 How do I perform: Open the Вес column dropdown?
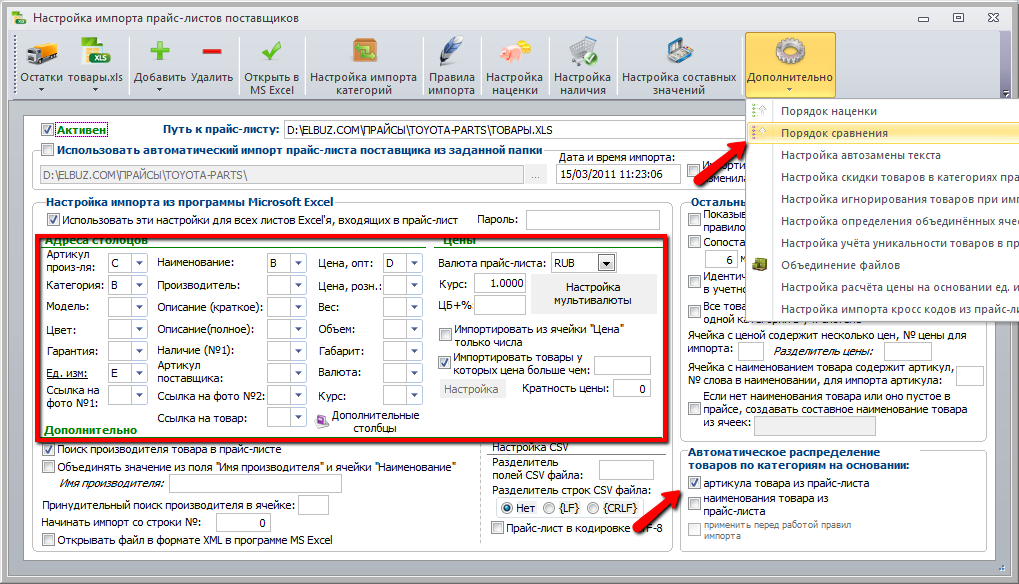(415, 307)
